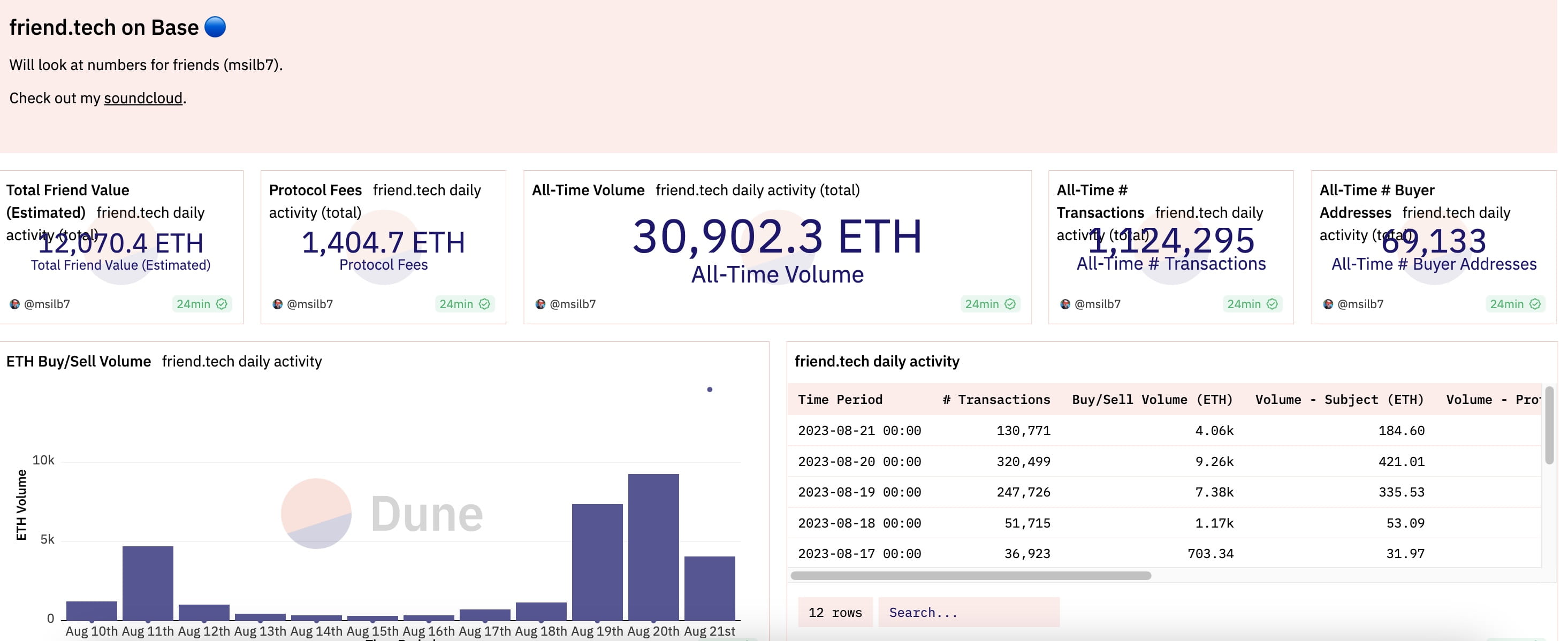Sort table by Buy/Sell Volume (ETH) column

pos(1152,399)
